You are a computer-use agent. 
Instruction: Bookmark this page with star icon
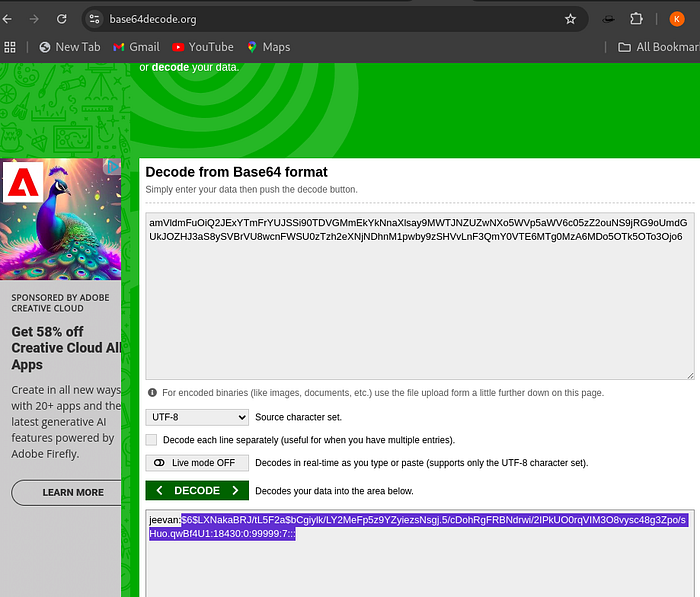[570, 19]
